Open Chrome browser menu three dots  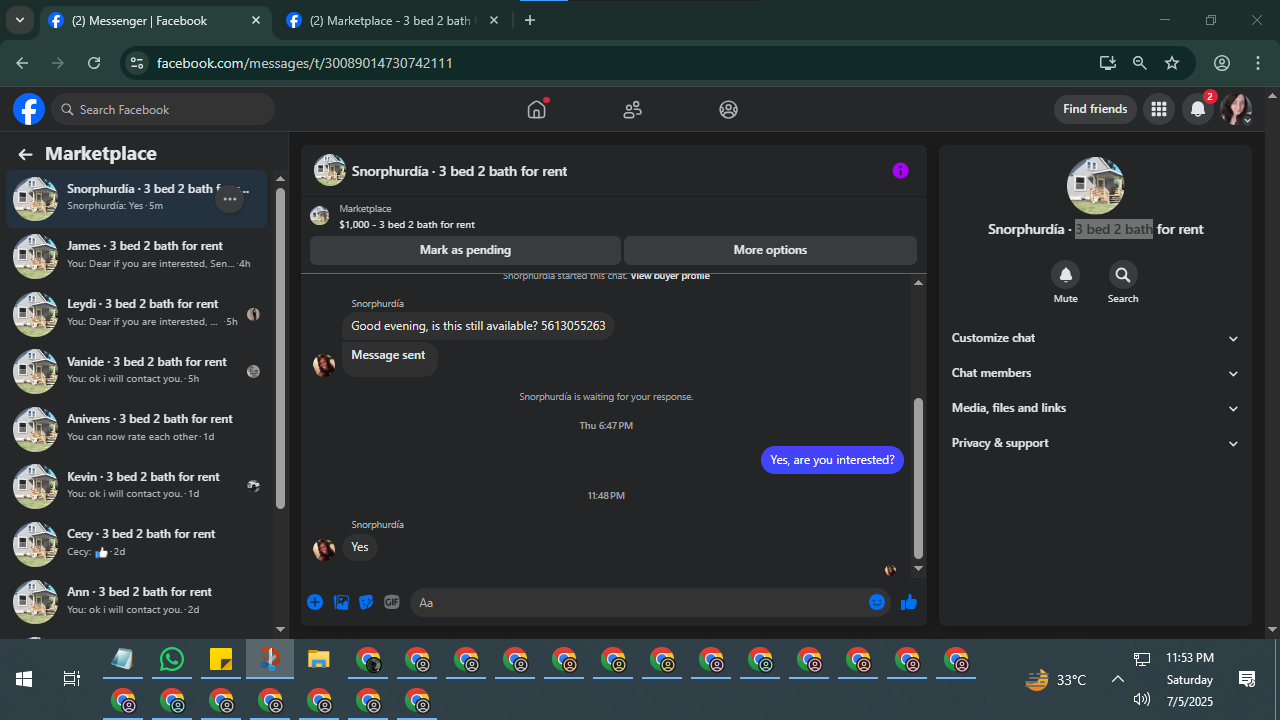[1258, 63]
